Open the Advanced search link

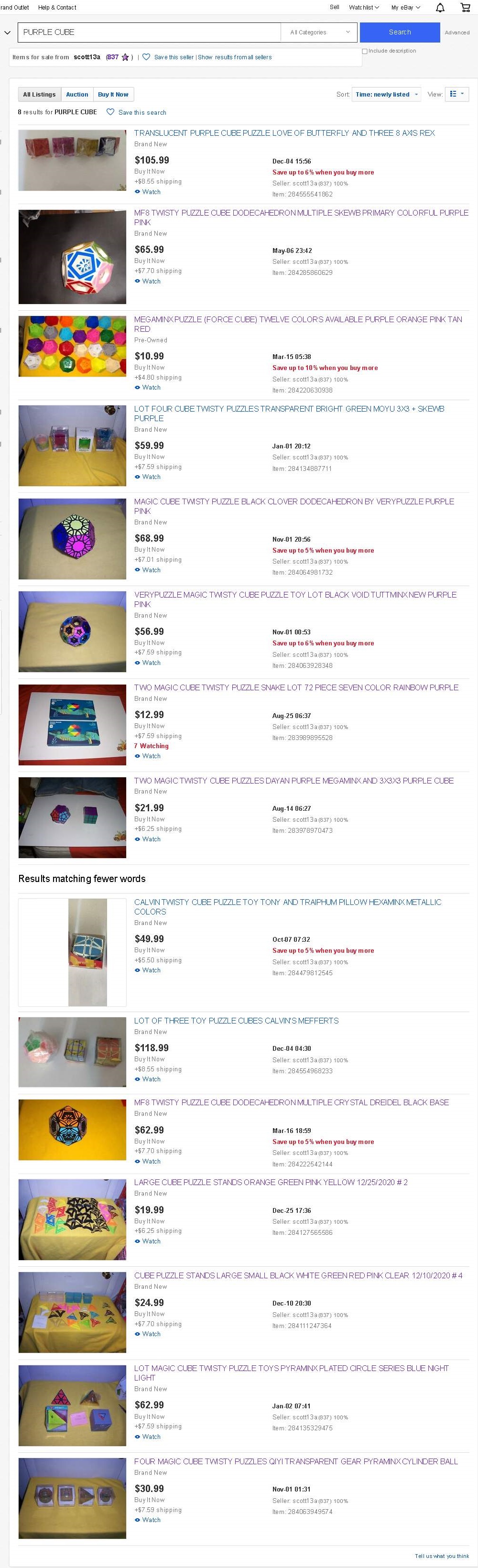click(456, 33)
